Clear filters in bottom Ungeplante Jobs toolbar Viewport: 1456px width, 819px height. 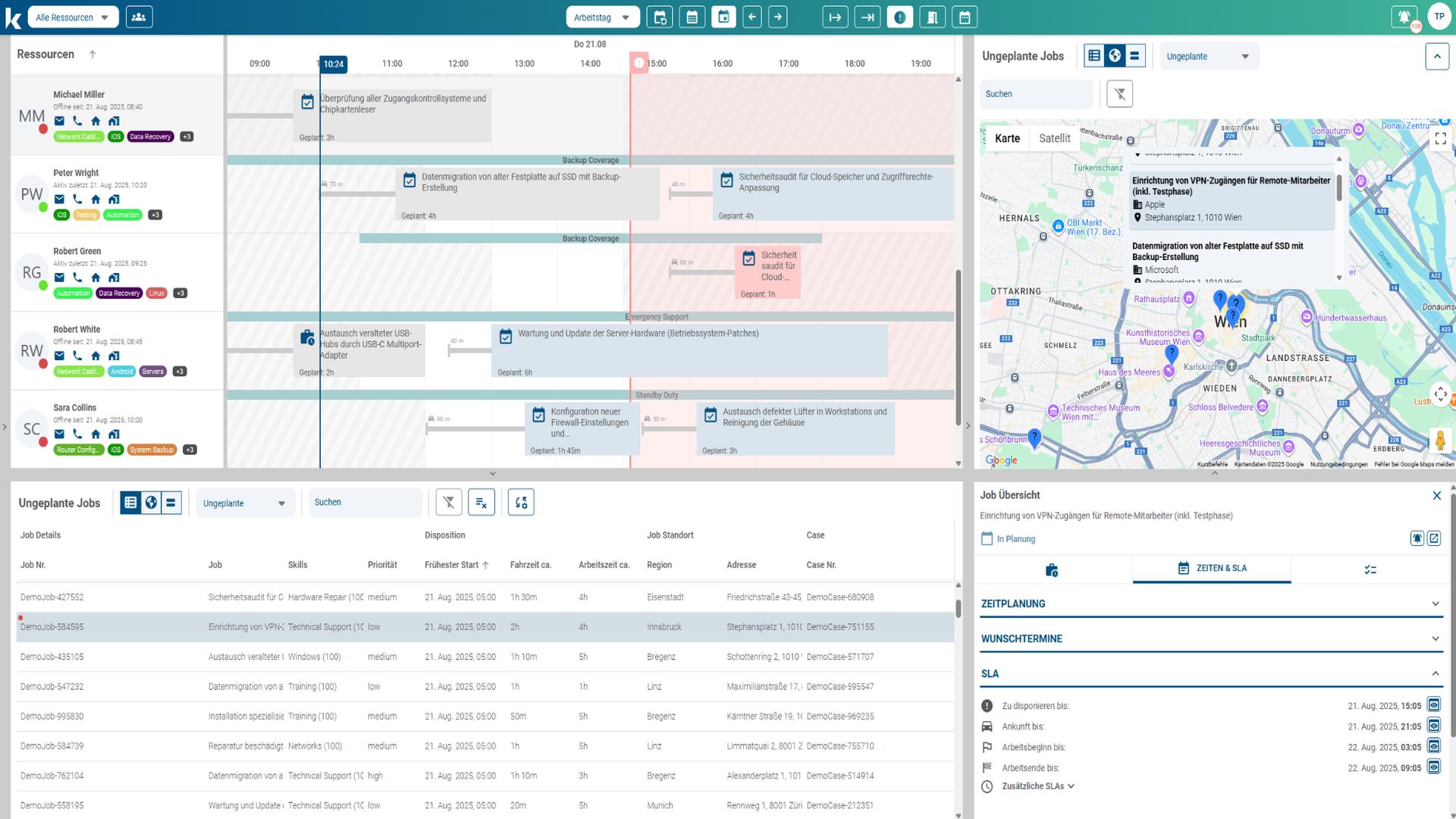click(449, 502)
